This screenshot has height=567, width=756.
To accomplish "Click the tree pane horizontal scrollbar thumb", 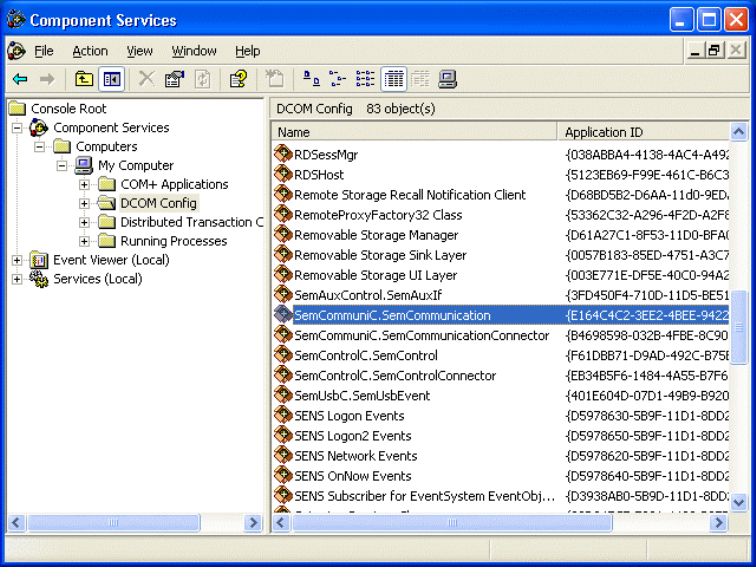I will pyautogui.click(x=114, y=523).
